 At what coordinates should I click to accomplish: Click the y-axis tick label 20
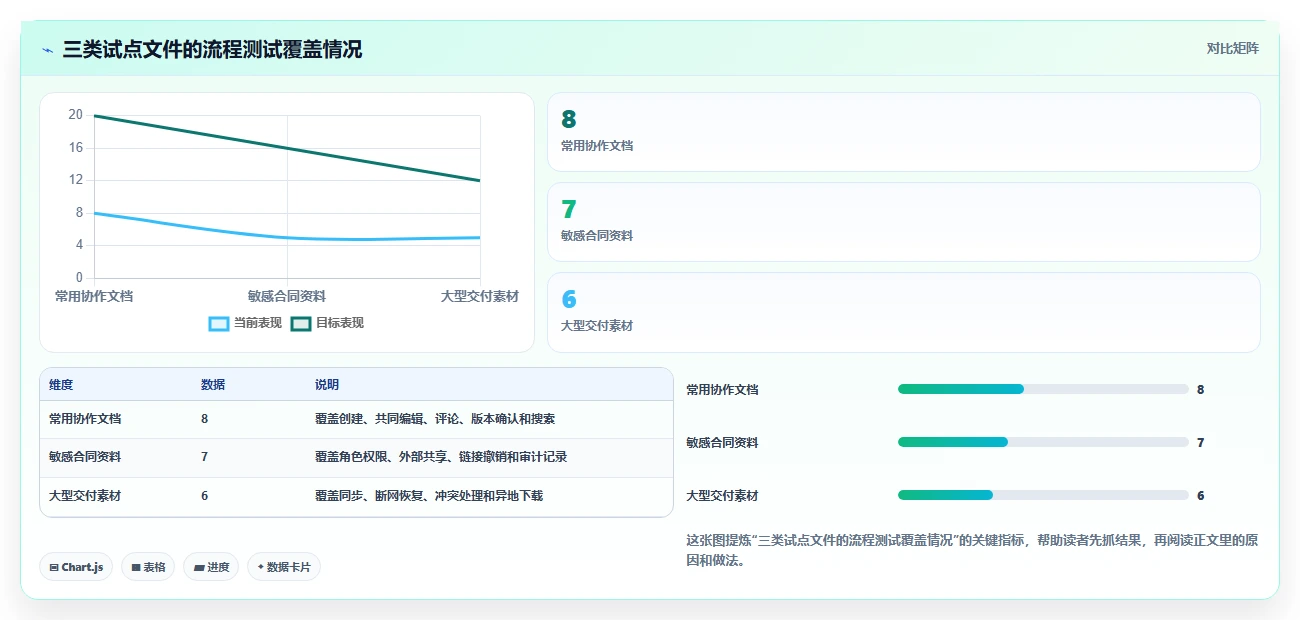pos(76,115)
